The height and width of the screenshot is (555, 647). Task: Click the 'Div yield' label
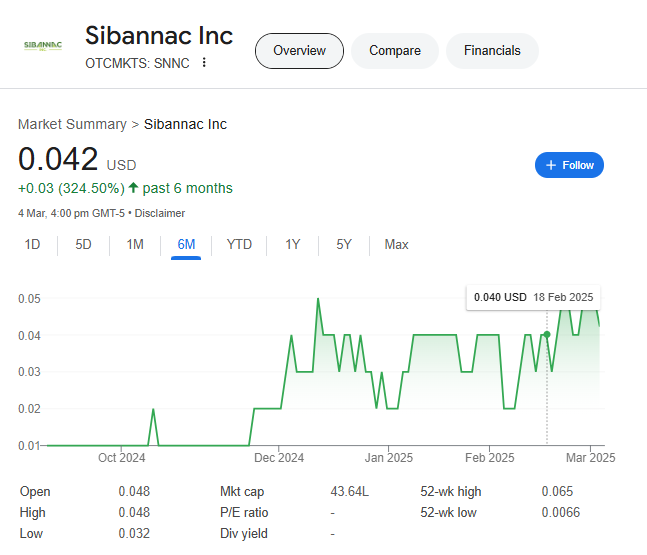point(243,534)
